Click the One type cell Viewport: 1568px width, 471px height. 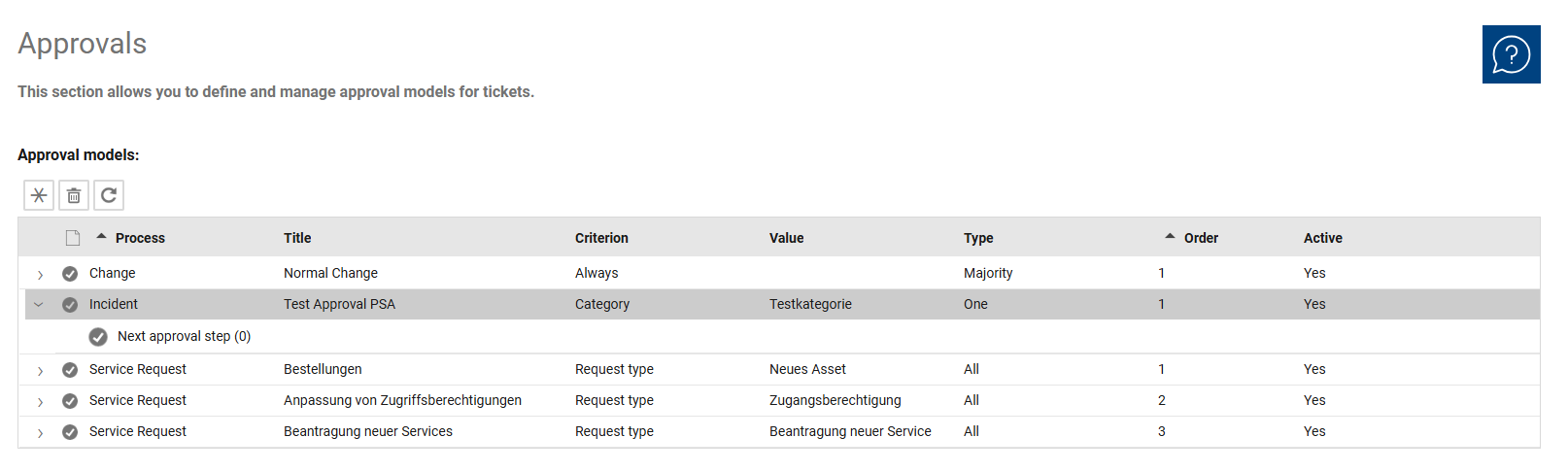pyautogui.click(x=975, y=304)
